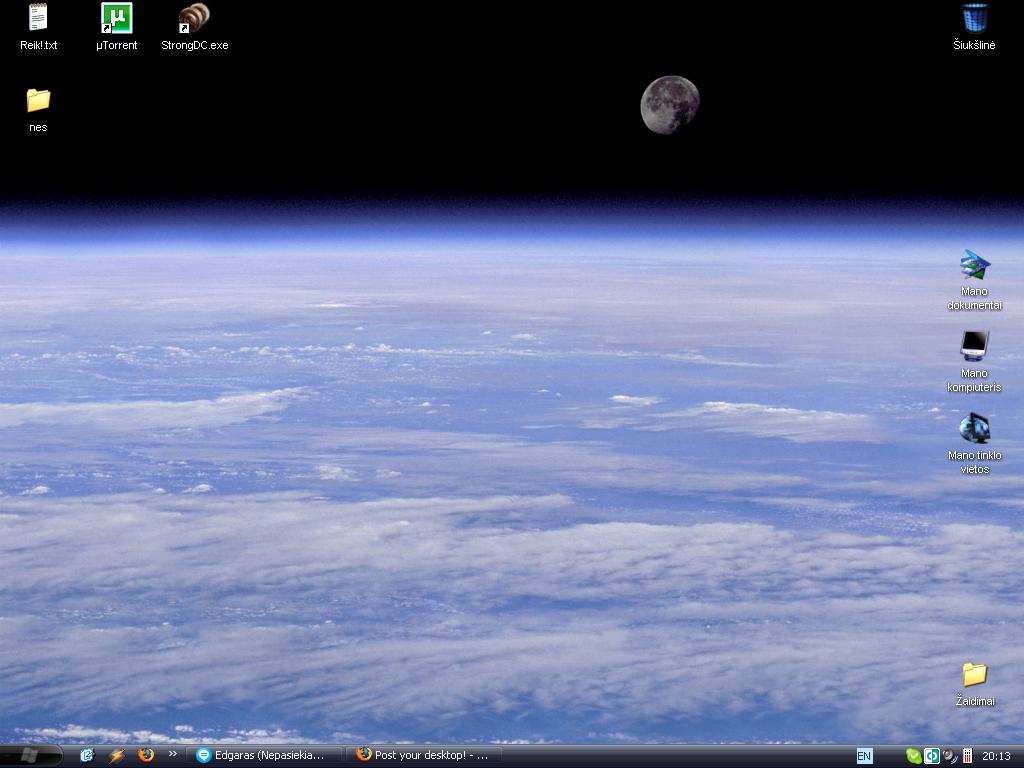Viewport: 1024px width, 768px height.
Task: Open the EN language bar indicator
Action: pyautogui.click(x=864, y=756)
